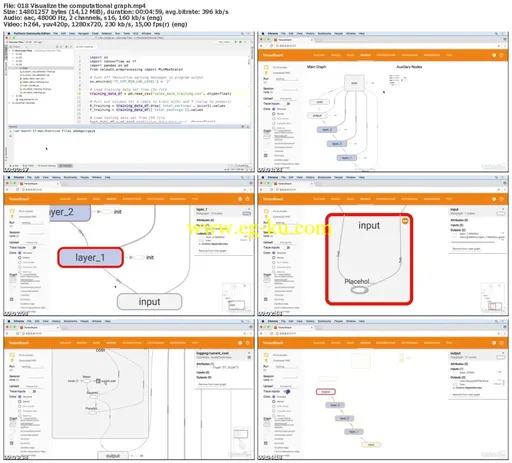Viewport: 512px width, 463px height.
Task: Close the layer_1 info panel
Action: click(x=249, y=209)
